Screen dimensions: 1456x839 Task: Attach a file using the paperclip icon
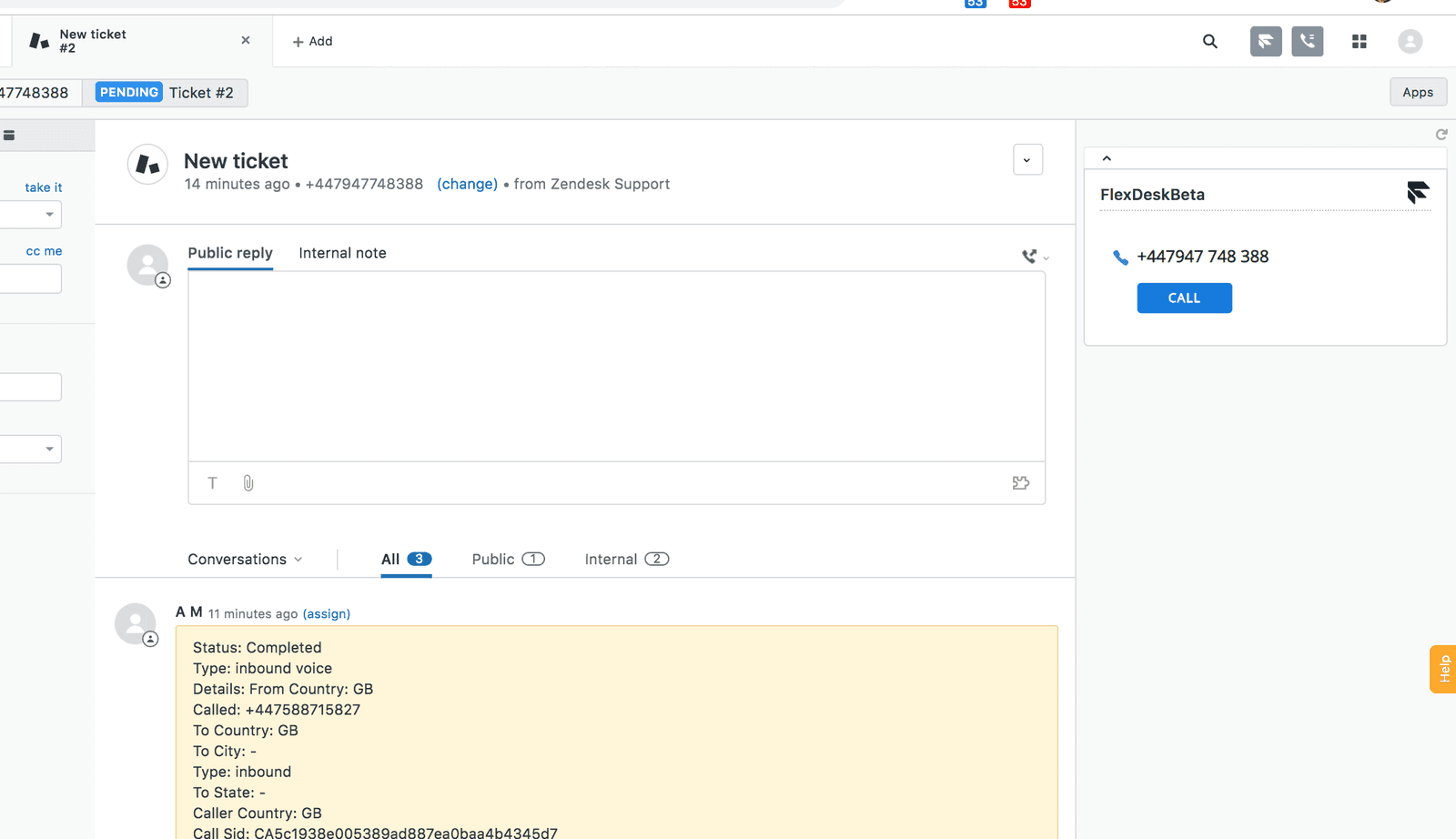coord(248,482)
